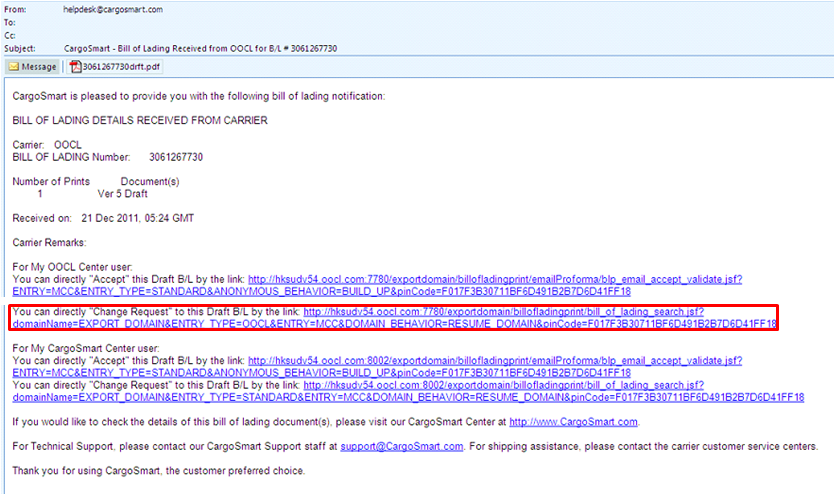Click bill of lading number 3061267730 in body
Image resolution: width=834 pixels, height=495 pixels.
pos(175,157)
